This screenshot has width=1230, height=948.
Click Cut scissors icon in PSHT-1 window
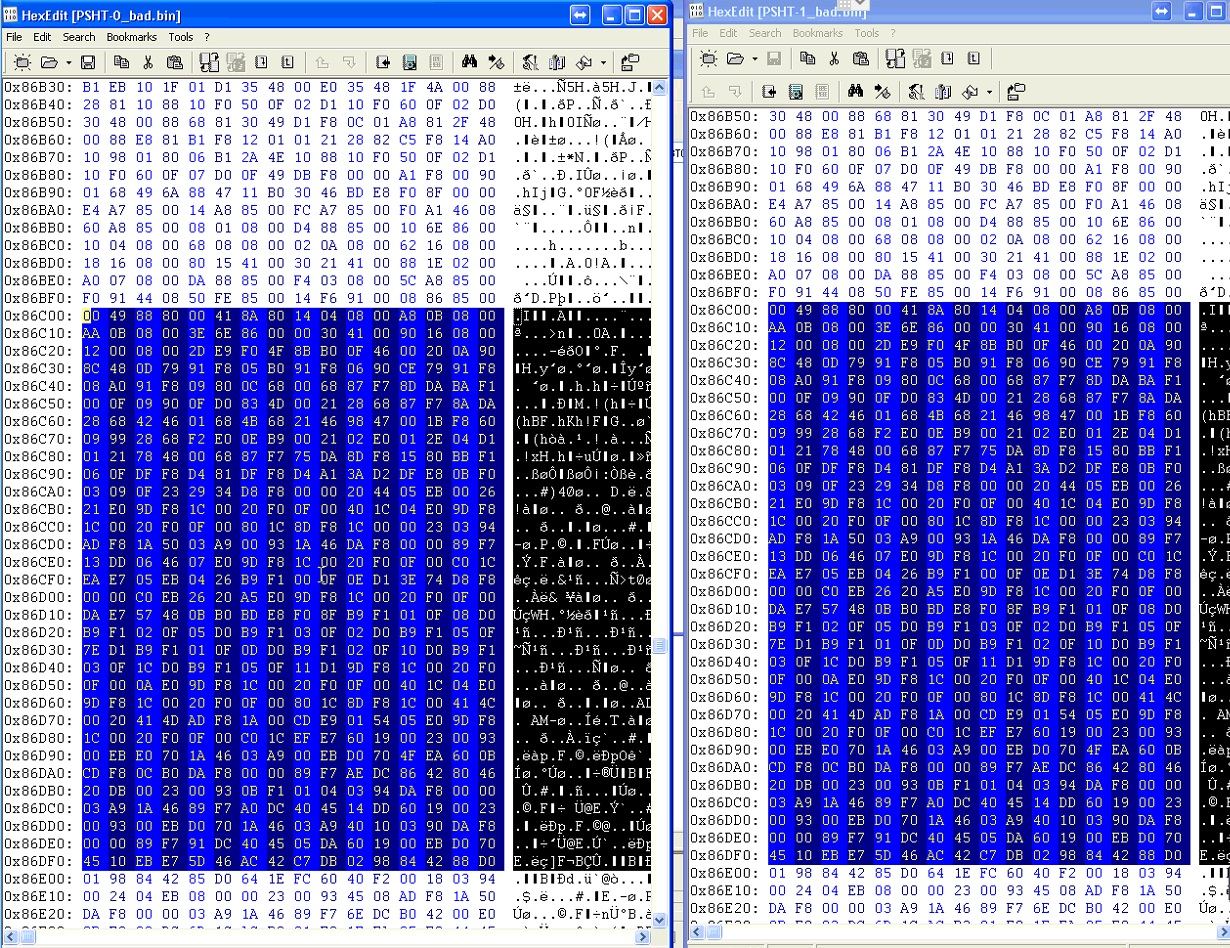[x=834, y=59]
